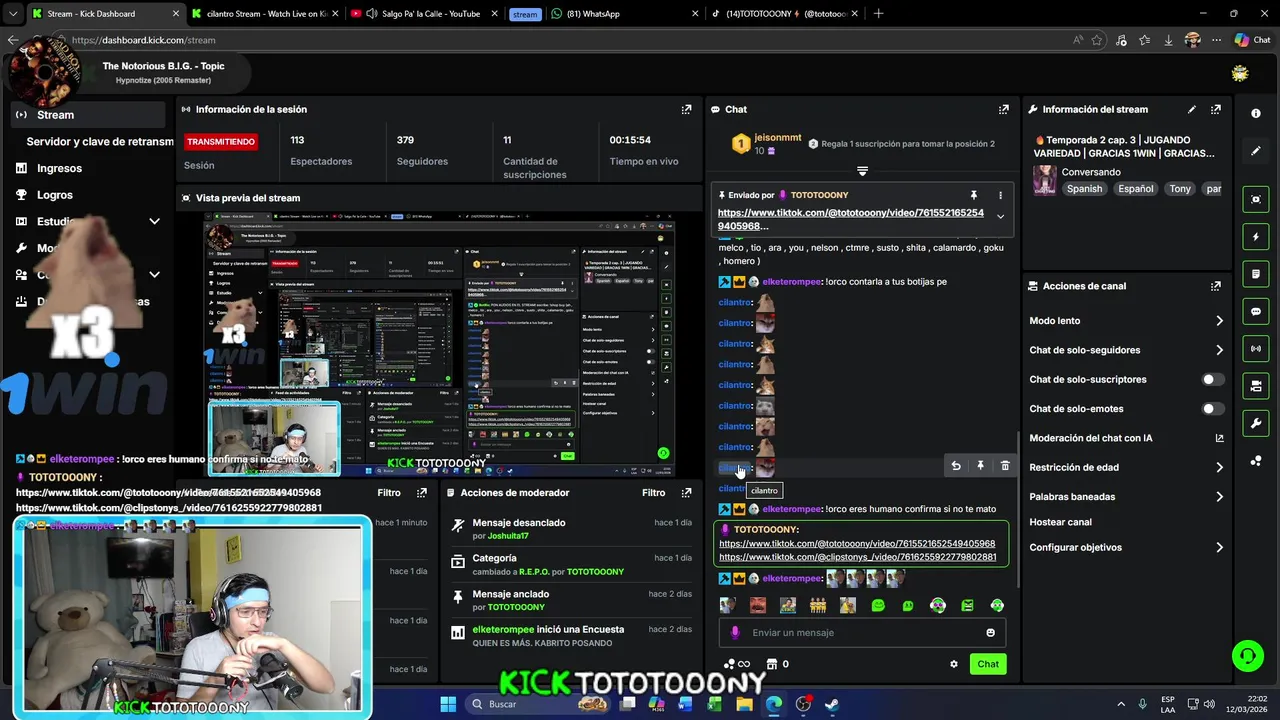Viewport: 1280px width, 720px height.
Task: Open Servidor y clave de retransmisión
Action: [x=100, y=142]
